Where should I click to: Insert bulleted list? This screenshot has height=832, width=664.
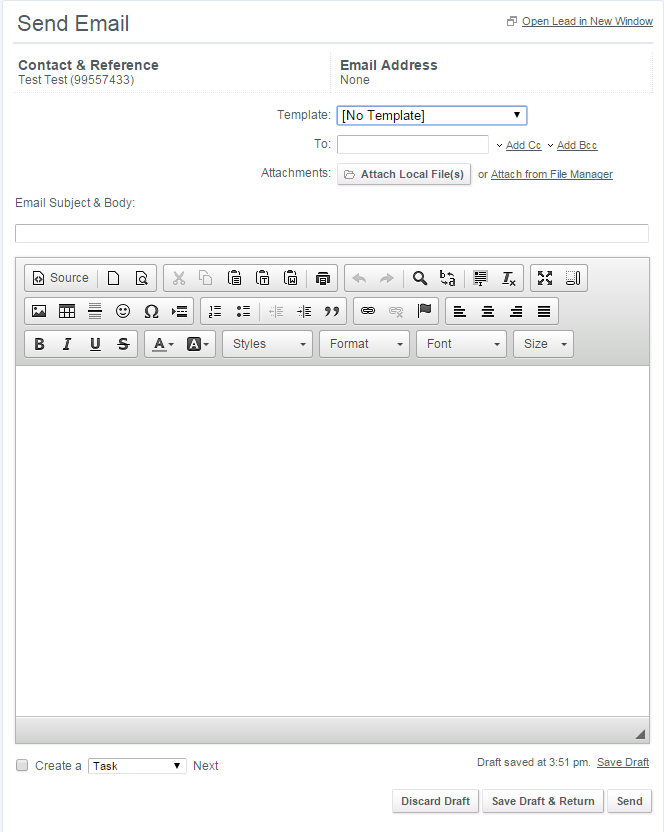click(243, 311)
